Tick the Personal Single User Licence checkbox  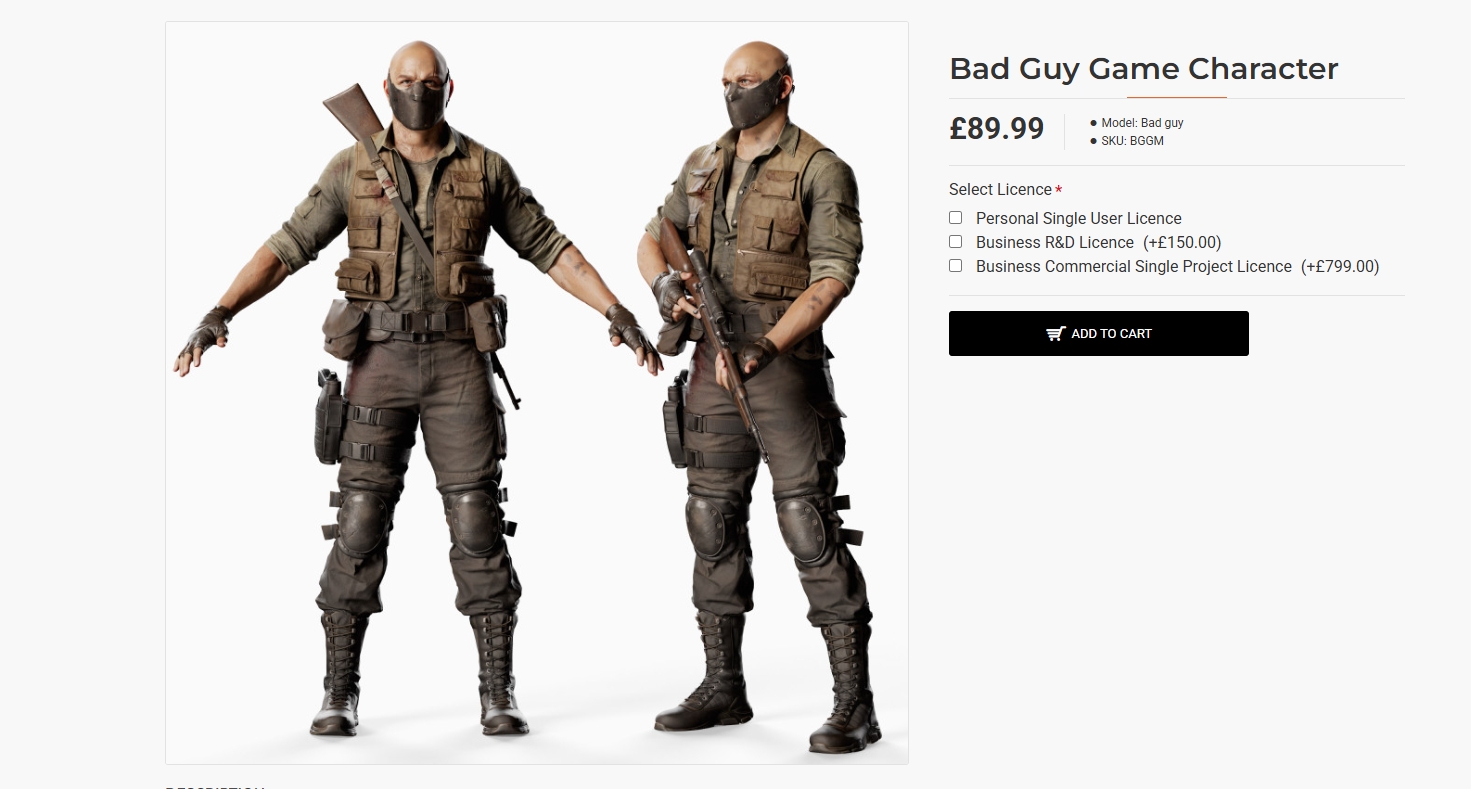[955, 218]
